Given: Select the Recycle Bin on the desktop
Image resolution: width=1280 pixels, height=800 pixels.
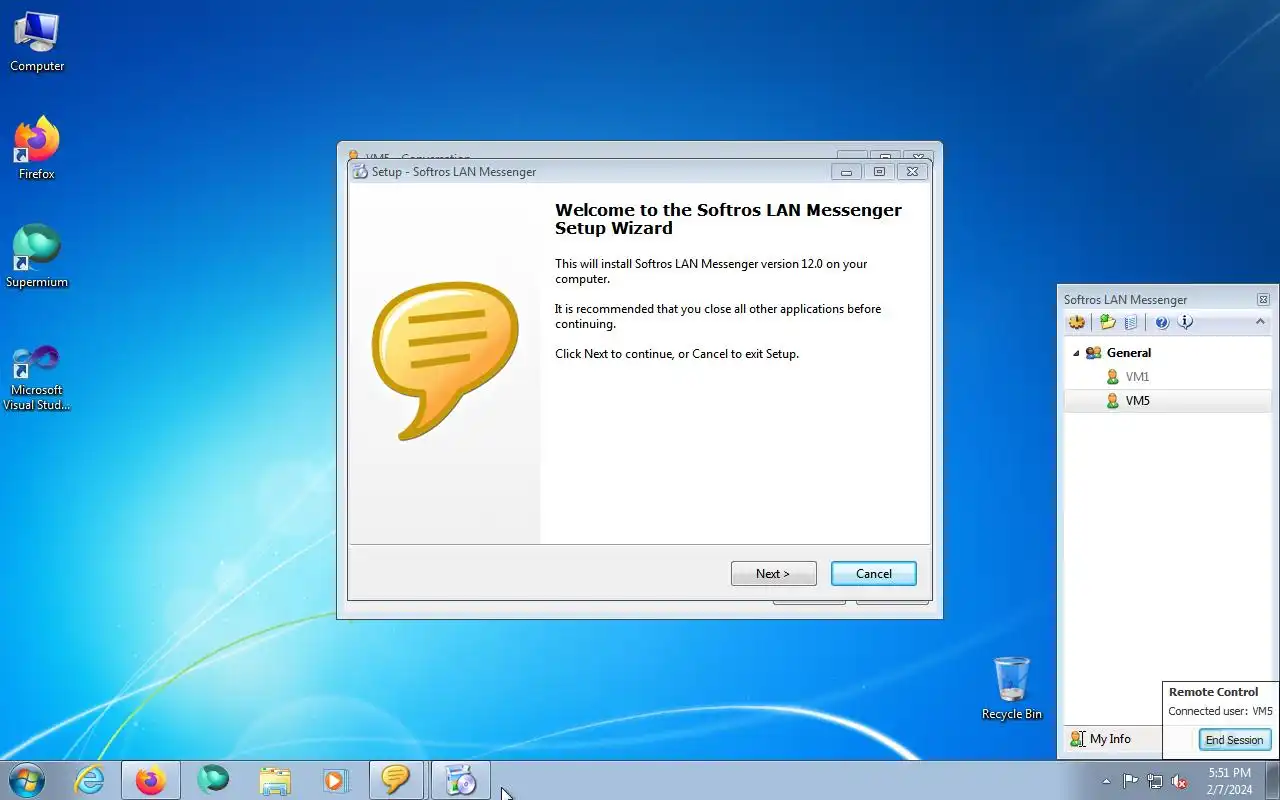Looking at the screenshot, I should [x=1012, y=689].
